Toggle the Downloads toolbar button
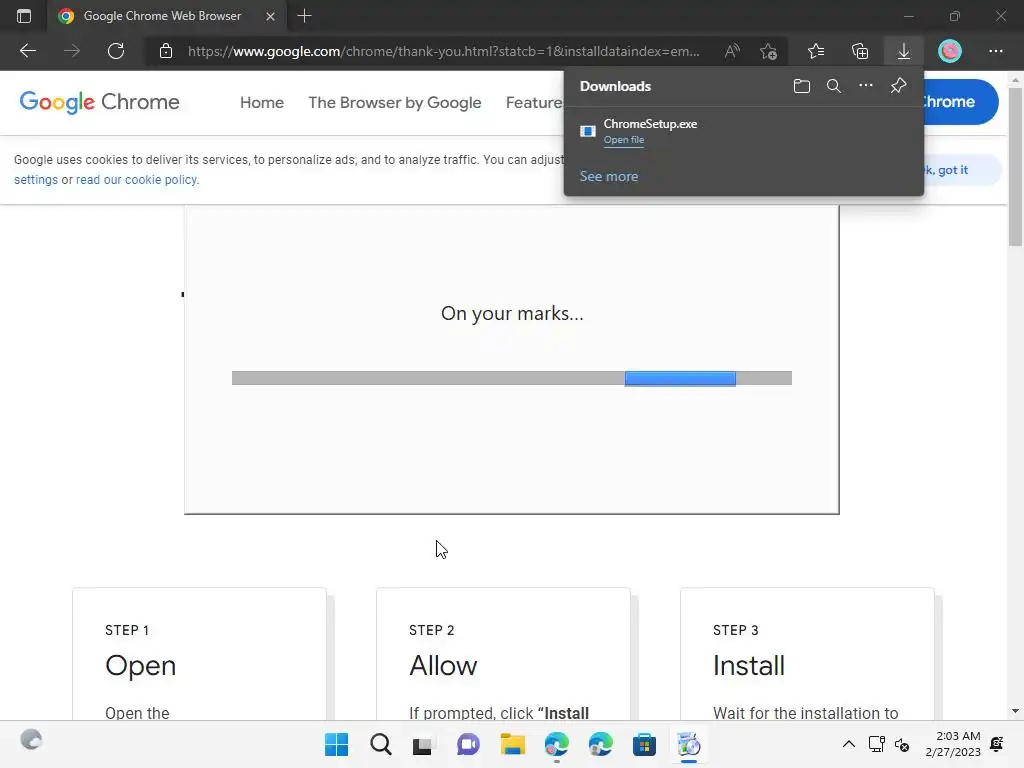The image size is (1024, 768). click(904, 51)
